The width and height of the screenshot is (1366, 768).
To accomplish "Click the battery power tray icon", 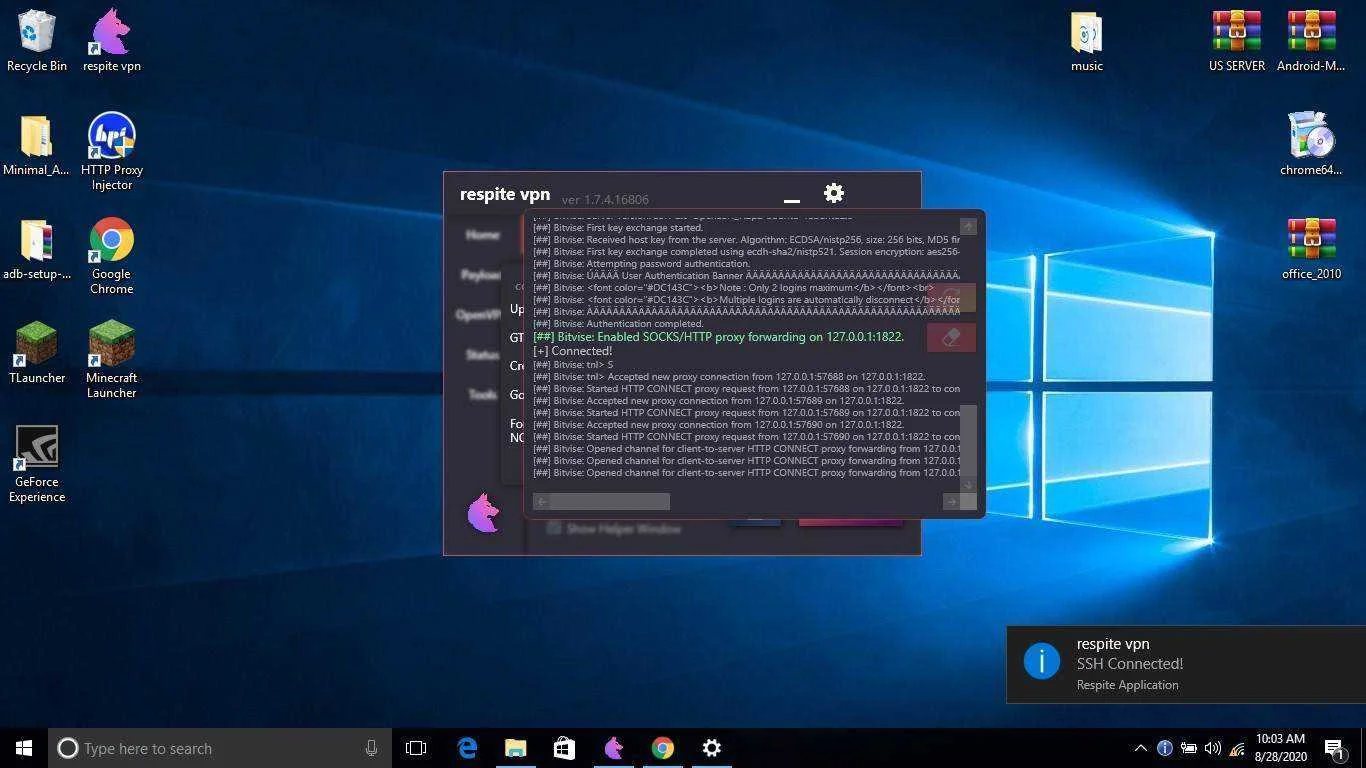I will pos(1189,748).
